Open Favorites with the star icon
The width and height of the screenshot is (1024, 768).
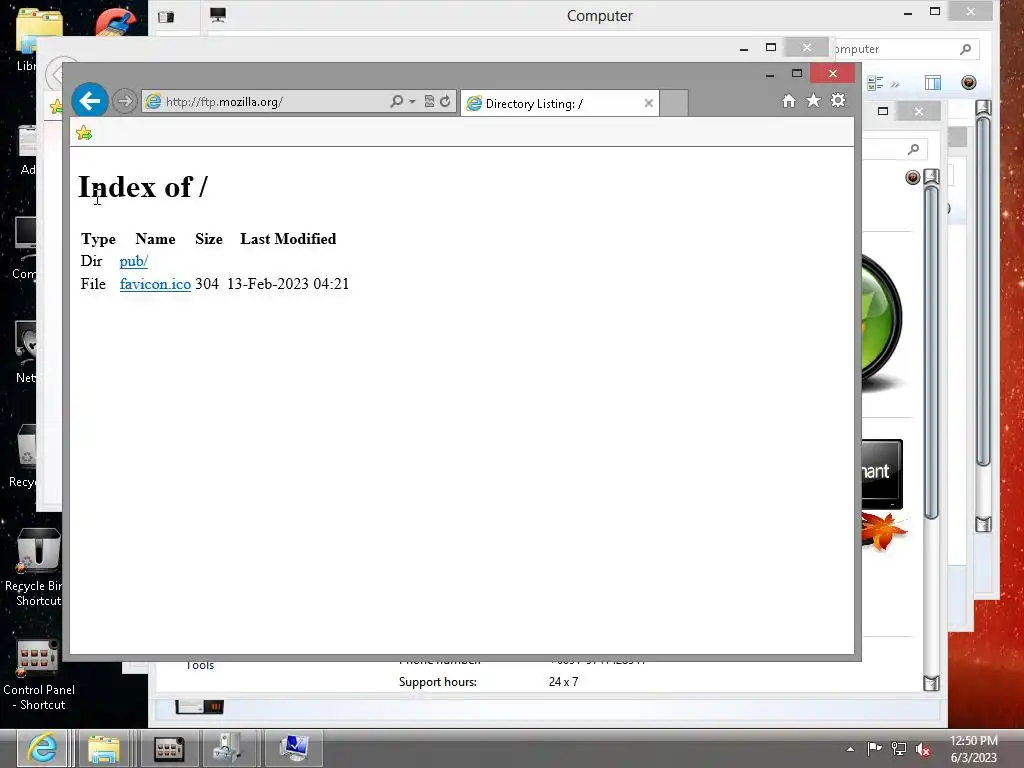tap(813, 101)
